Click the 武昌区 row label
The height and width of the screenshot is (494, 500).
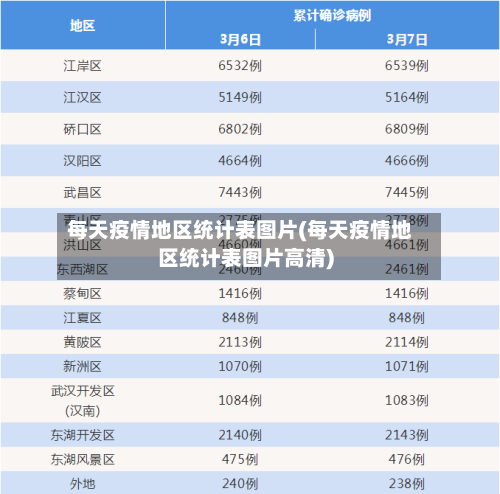pyautogui.click(x=82, y=192)
